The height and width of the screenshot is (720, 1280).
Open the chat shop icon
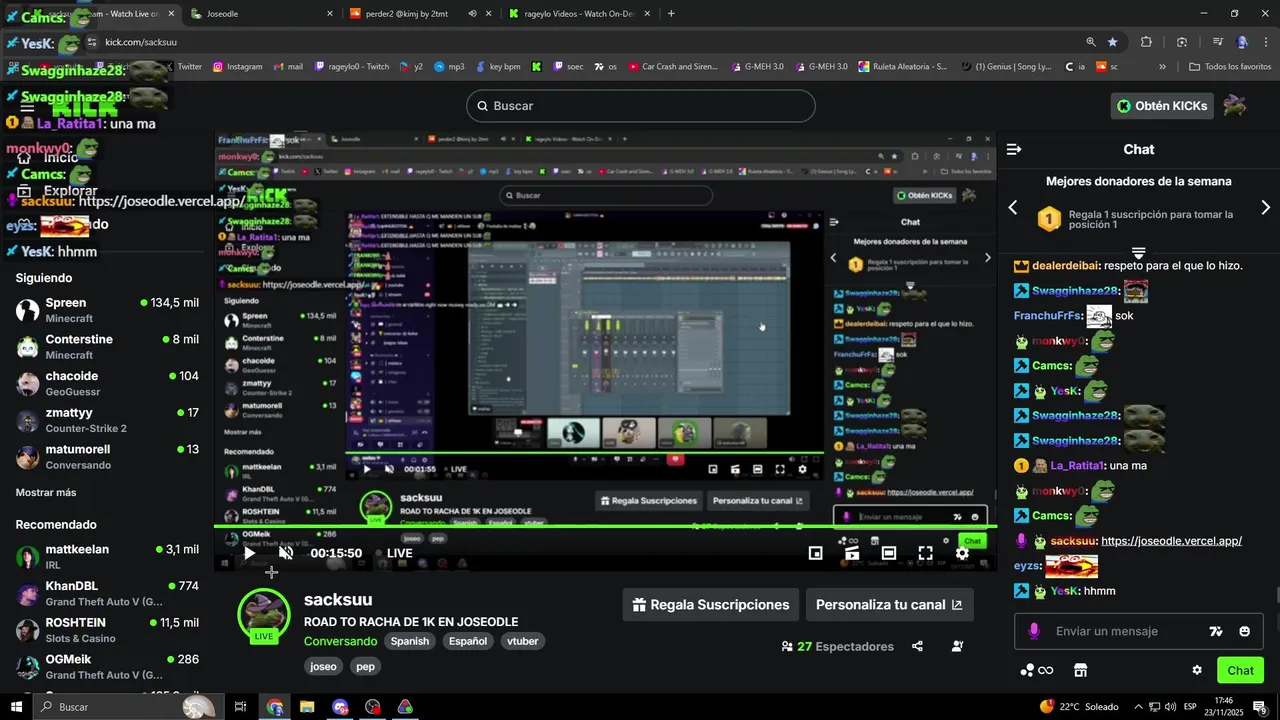pos(1080,670)
